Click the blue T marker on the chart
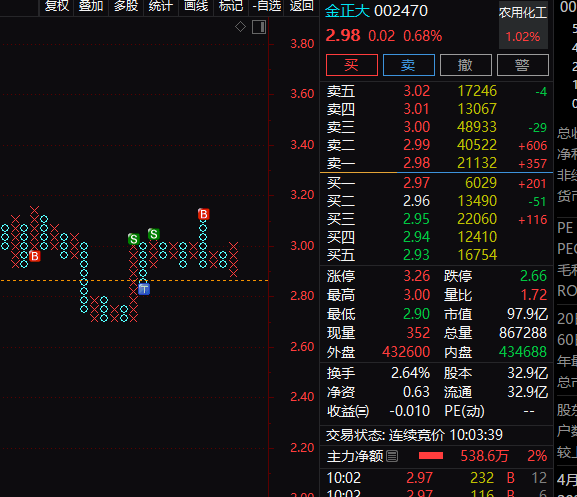The width and height of the screenshot is (577, 497). click(x=144, y=289)
